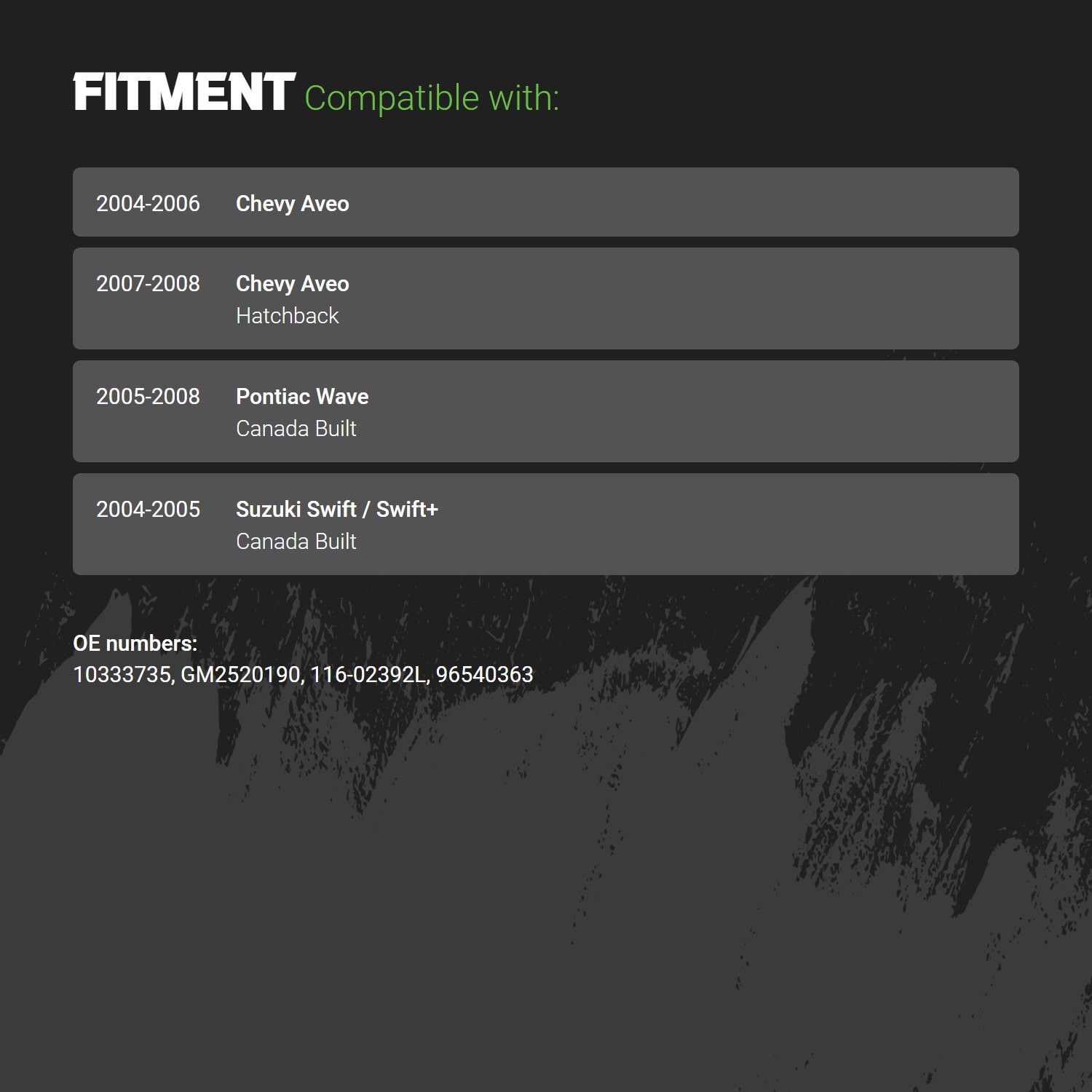Click Suzuki Swift / Swift+ model name
The height and width of the screenshot is (1092, 1092).
[337, 509]
